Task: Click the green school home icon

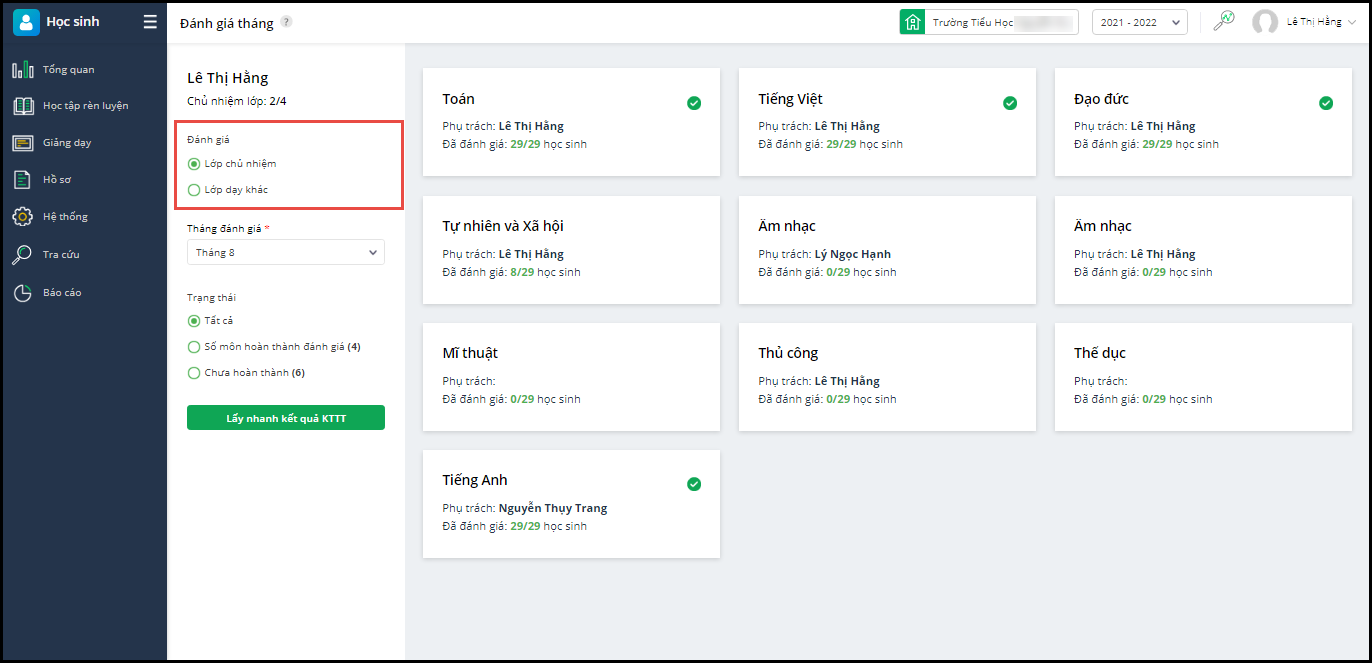Action: (912, 22)
